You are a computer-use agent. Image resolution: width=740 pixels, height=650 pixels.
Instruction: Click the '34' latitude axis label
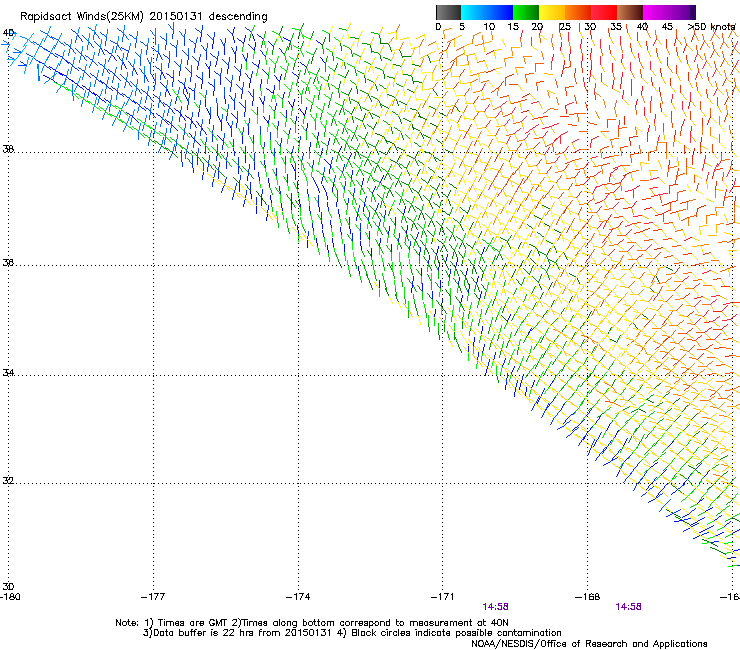pos(8,373)
